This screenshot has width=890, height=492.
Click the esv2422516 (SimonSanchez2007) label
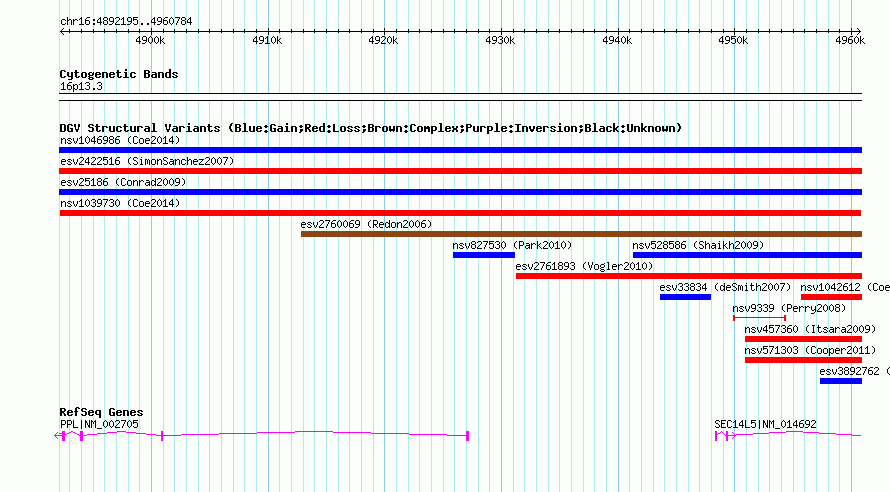pyautogui.click(x=147, y=161)
